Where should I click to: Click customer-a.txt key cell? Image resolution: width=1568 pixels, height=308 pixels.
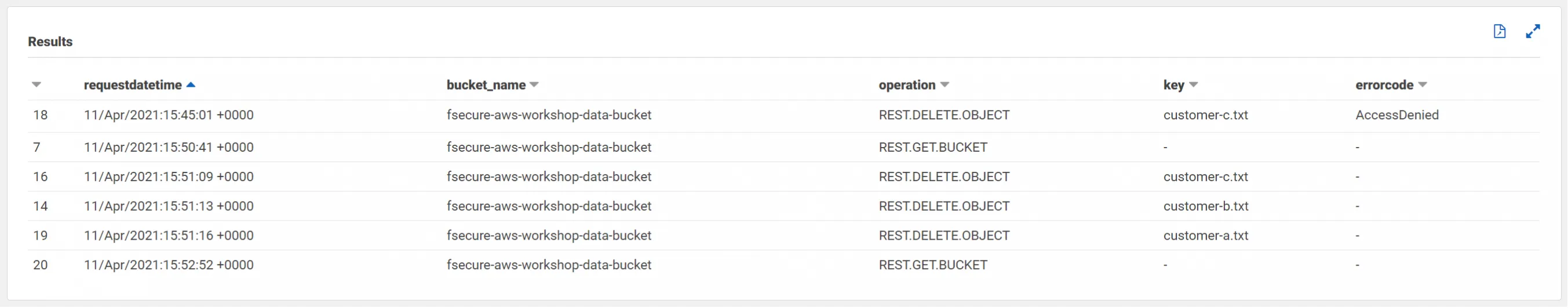[1205, 236]
